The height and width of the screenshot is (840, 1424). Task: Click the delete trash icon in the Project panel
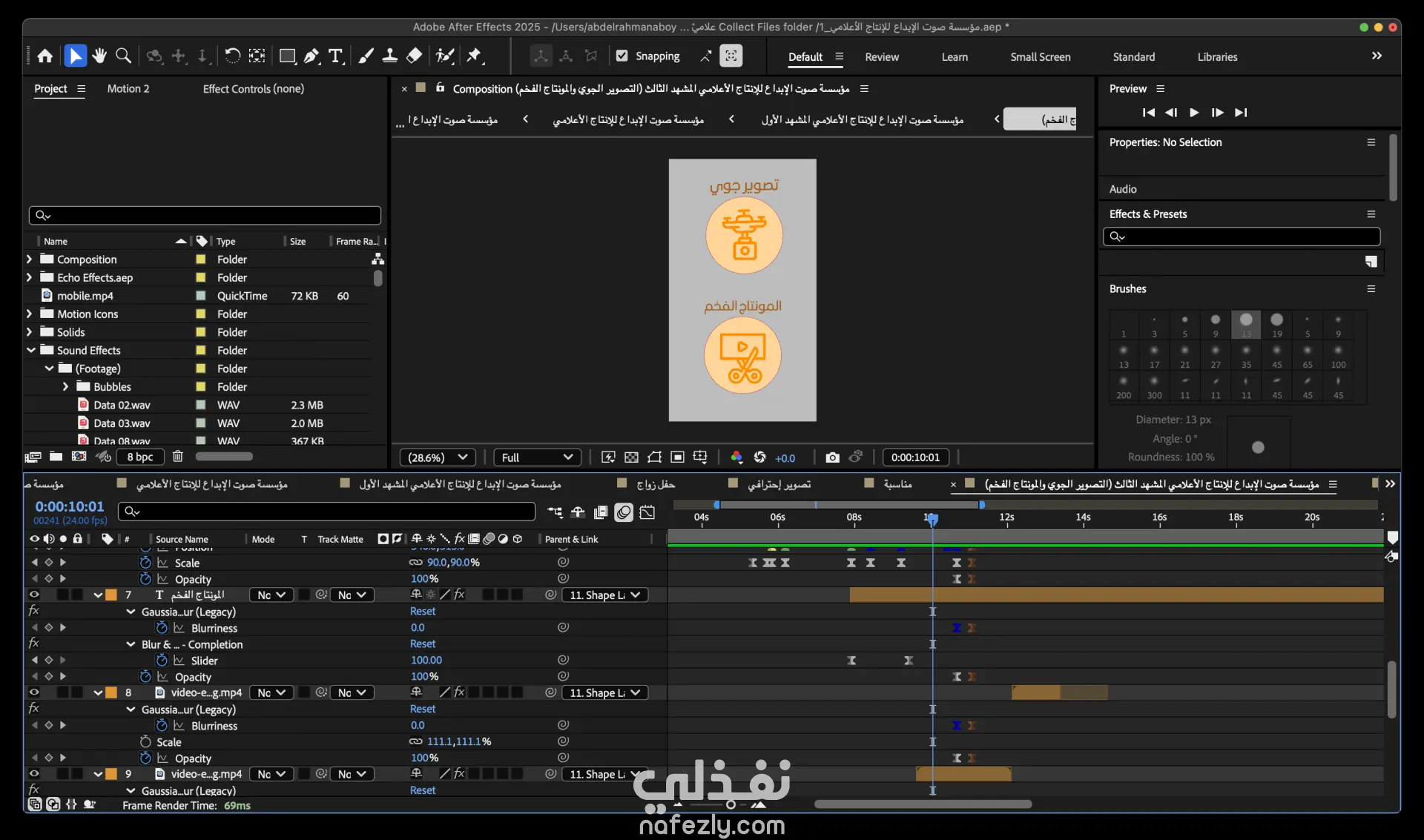point(178,457)
